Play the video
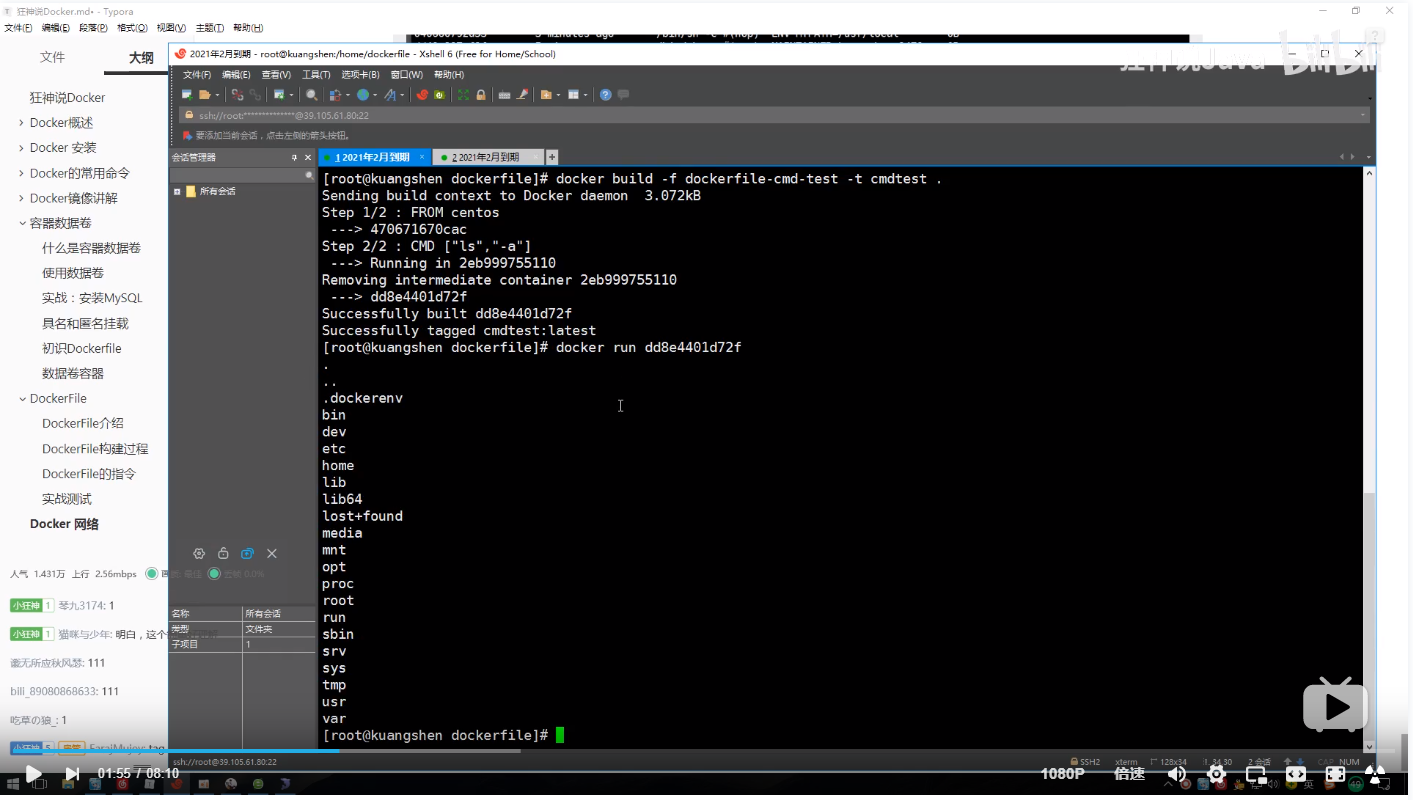The image size is (1413, 800). 33,774
